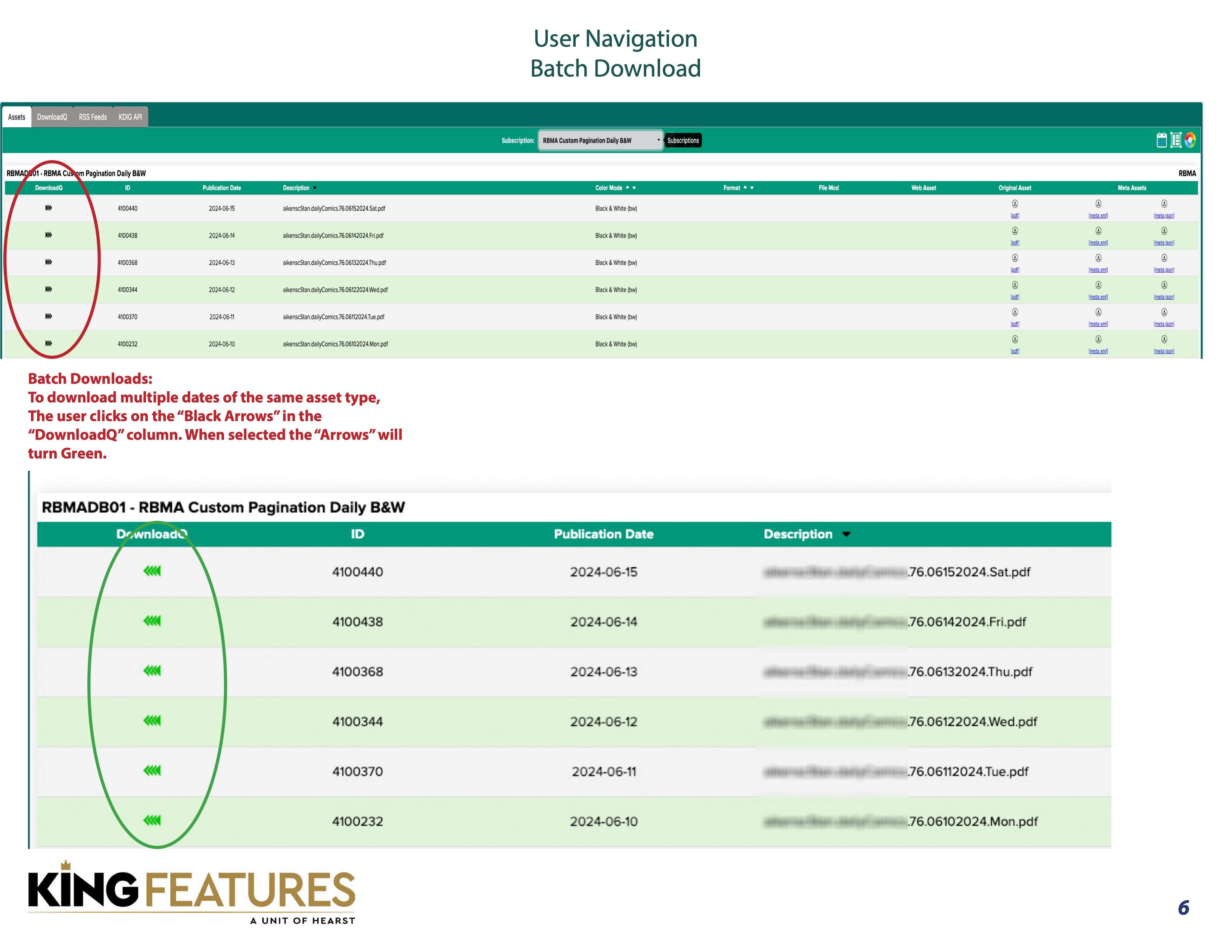This screenshot has width=1232, height=952.
Task: Click the Description column sort arrow
Action: 315,188
